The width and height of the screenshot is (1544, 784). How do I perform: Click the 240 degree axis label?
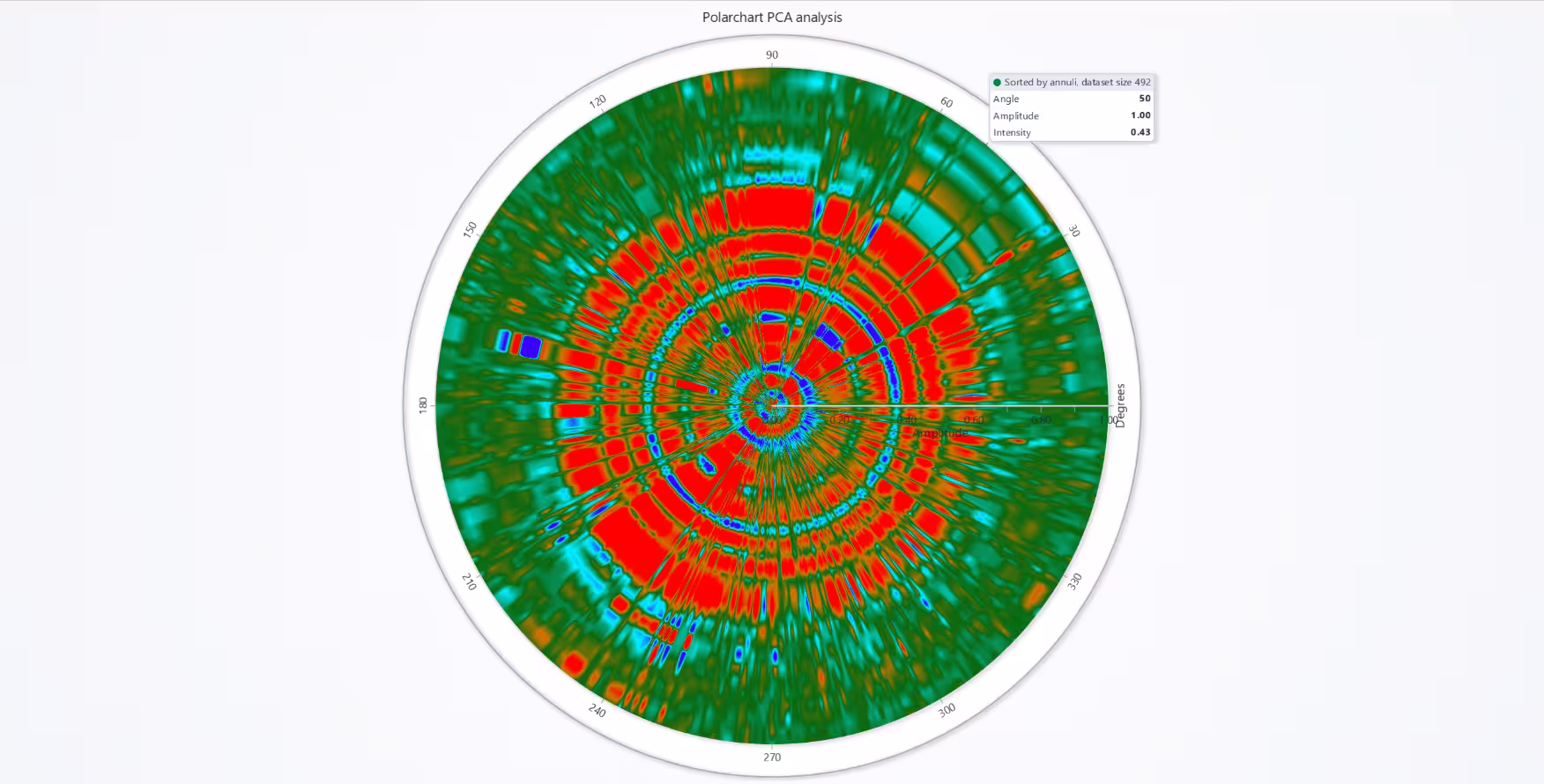pyautogui.click(x=597, y=711)
